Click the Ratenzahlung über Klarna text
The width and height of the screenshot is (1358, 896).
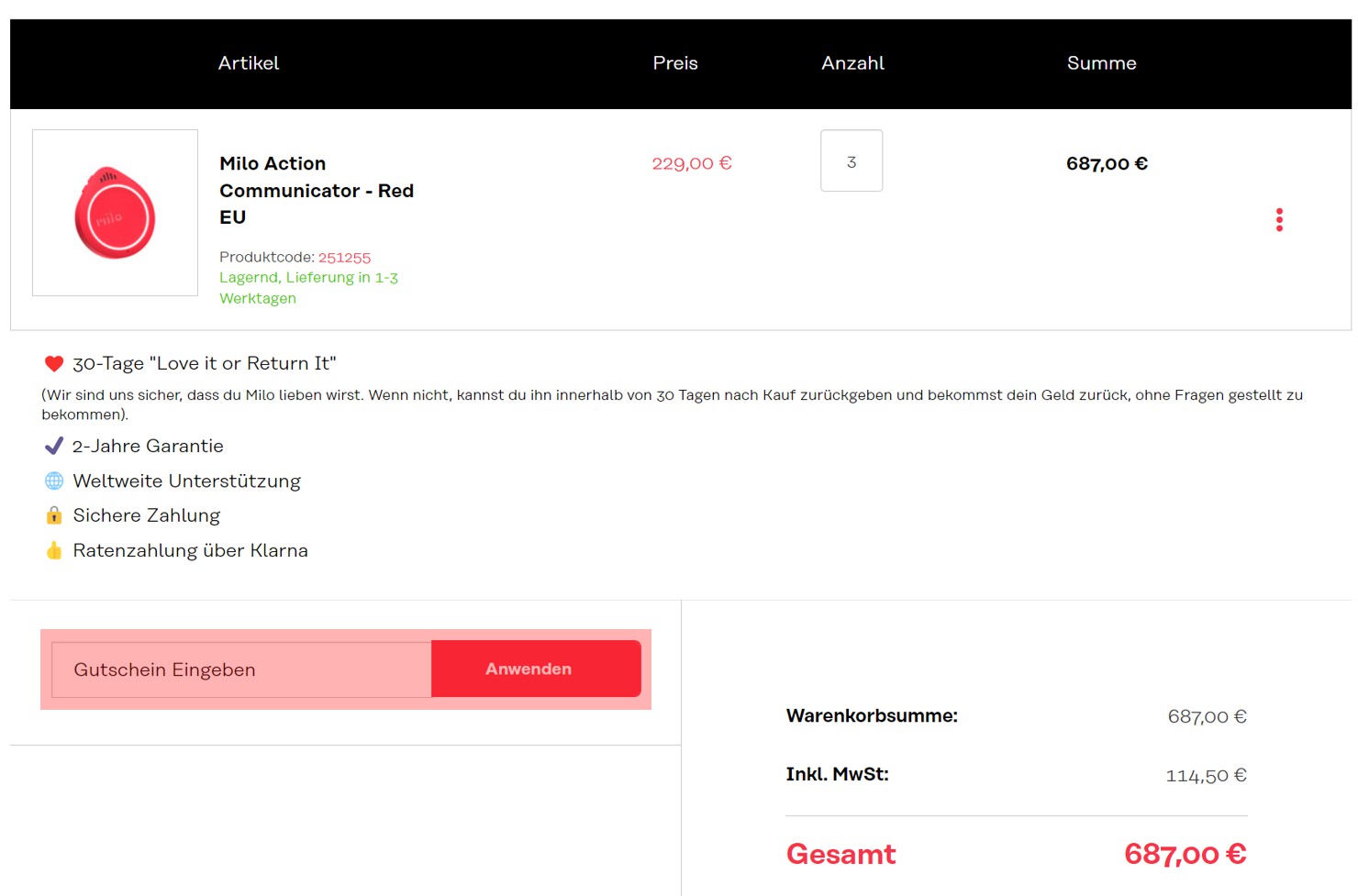click(x=191, y=550)
